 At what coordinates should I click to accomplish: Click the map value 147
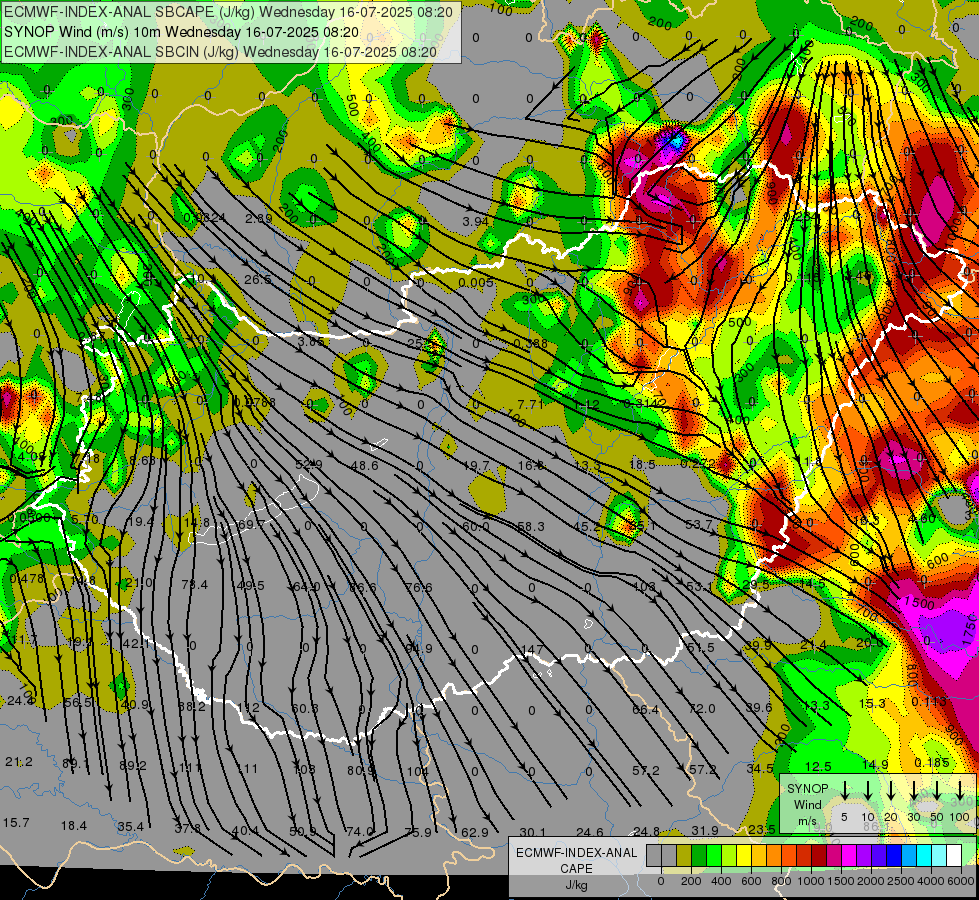(x=533, y=650)
